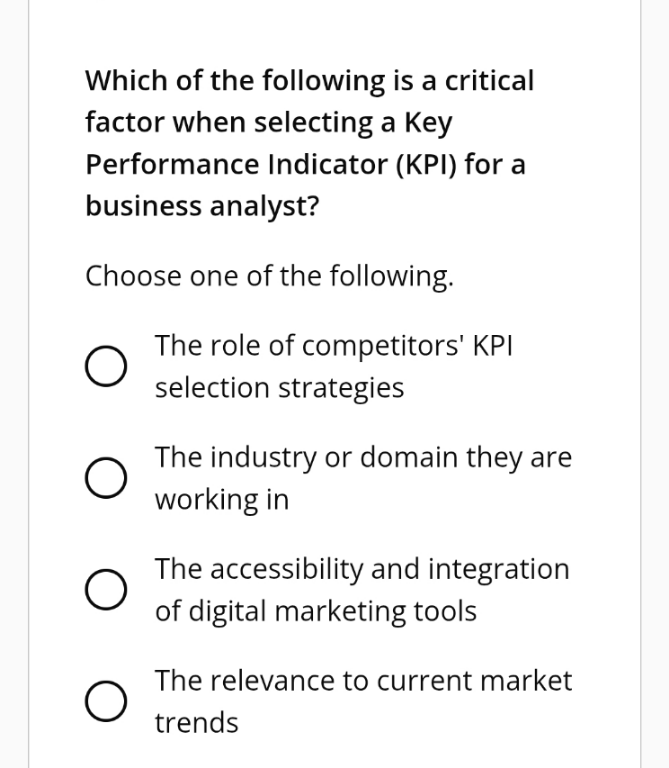Viewport: 669px width, 768px height.
Task: Click "factor when selecting a Key" question line
Action: 269,123
